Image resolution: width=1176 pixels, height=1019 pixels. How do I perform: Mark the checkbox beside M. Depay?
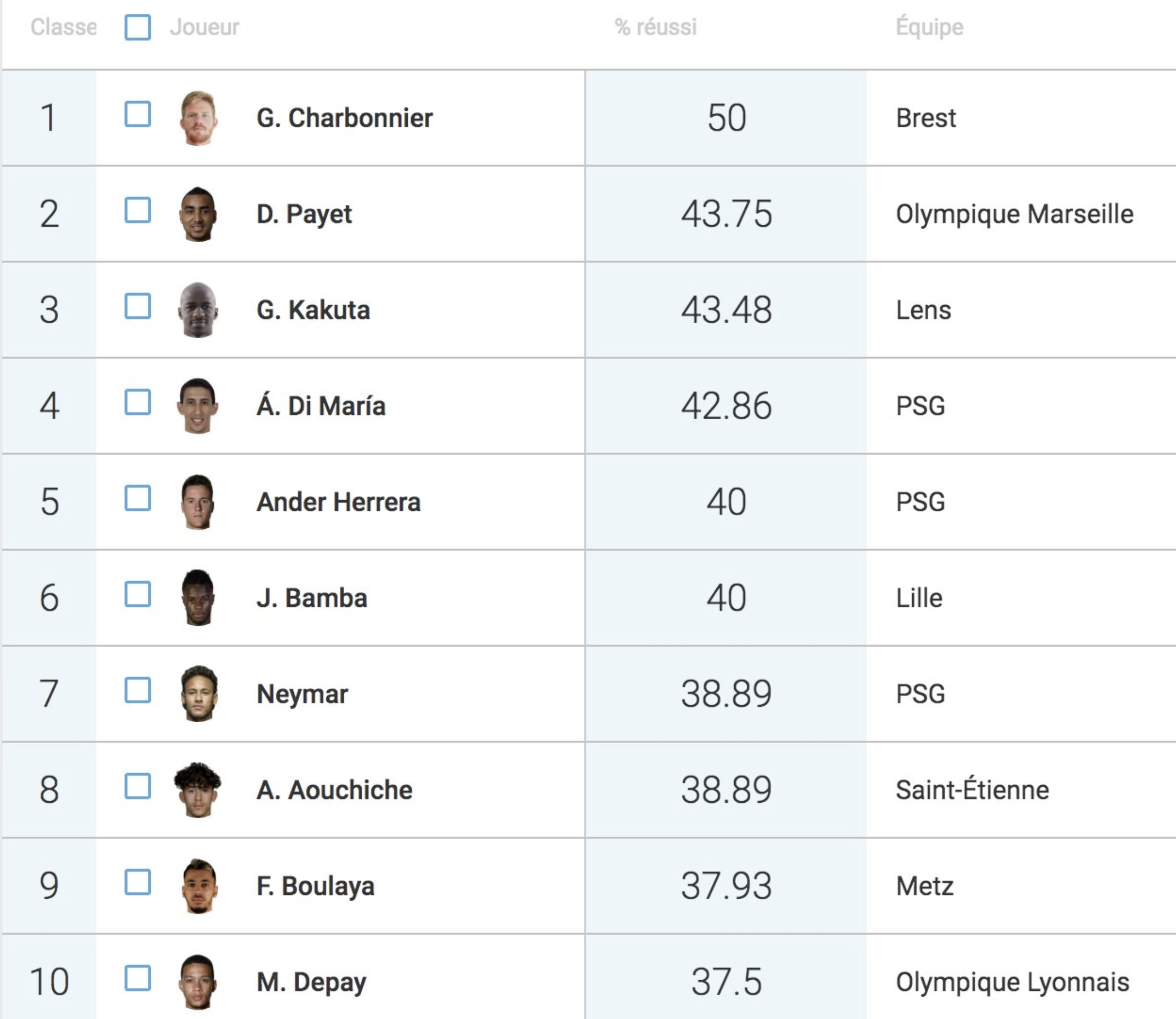point(138,978)
